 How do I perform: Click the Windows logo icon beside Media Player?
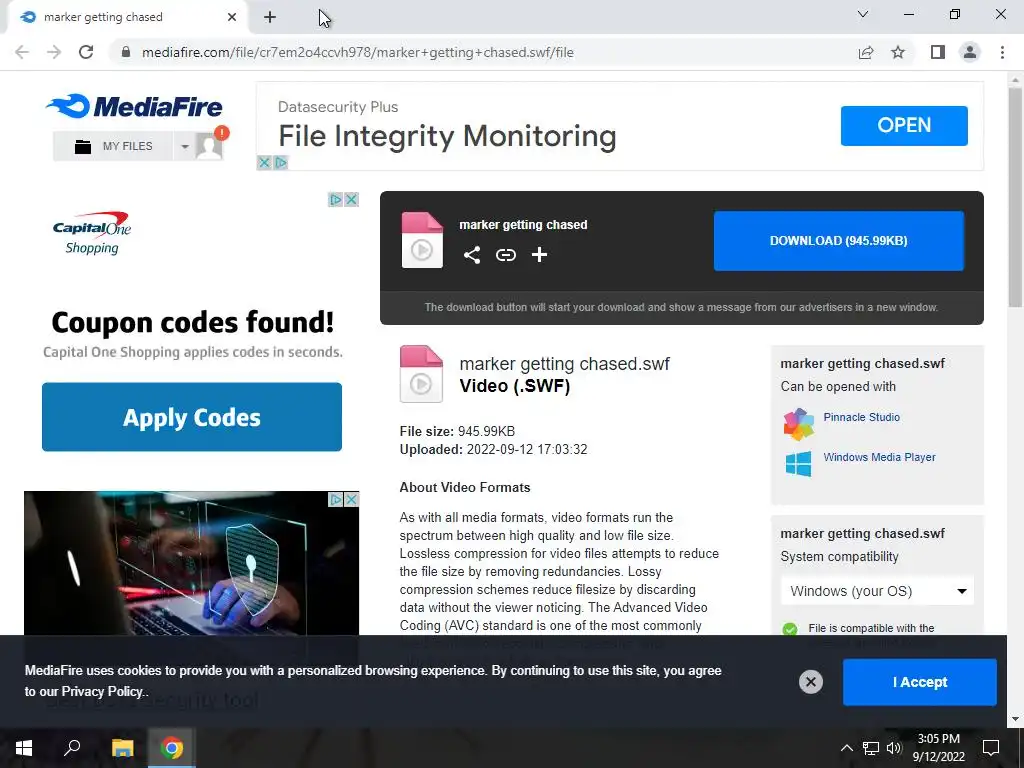click(x=798, y=464)
